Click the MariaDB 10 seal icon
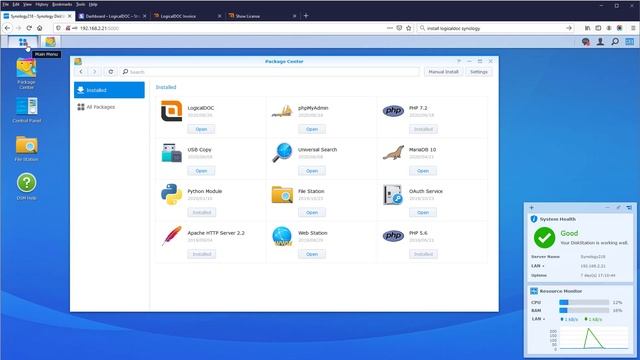This screenshot has height=360, width=640. 393,153
